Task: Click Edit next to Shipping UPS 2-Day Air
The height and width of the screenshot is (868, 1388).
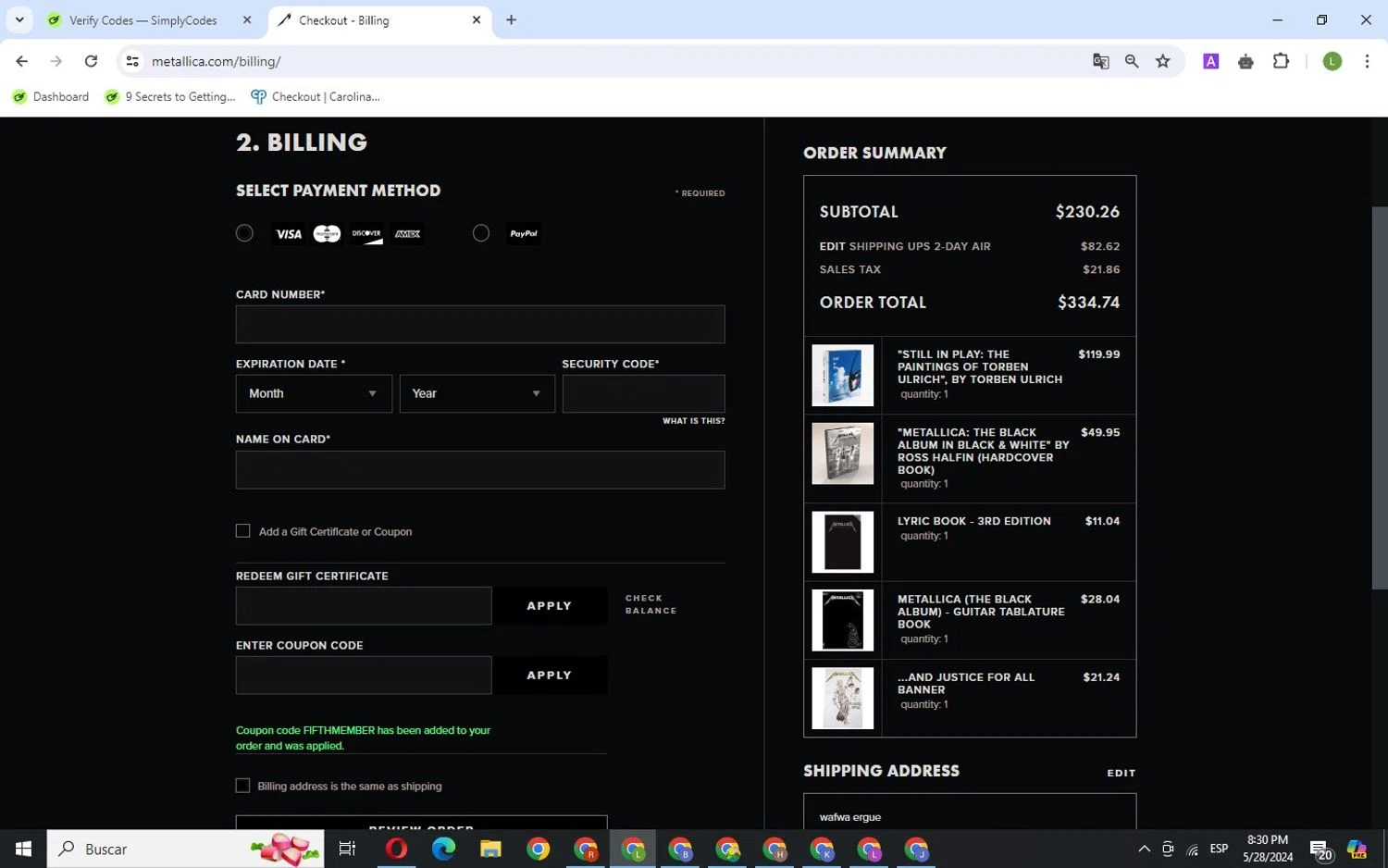Action: point(832,246)
